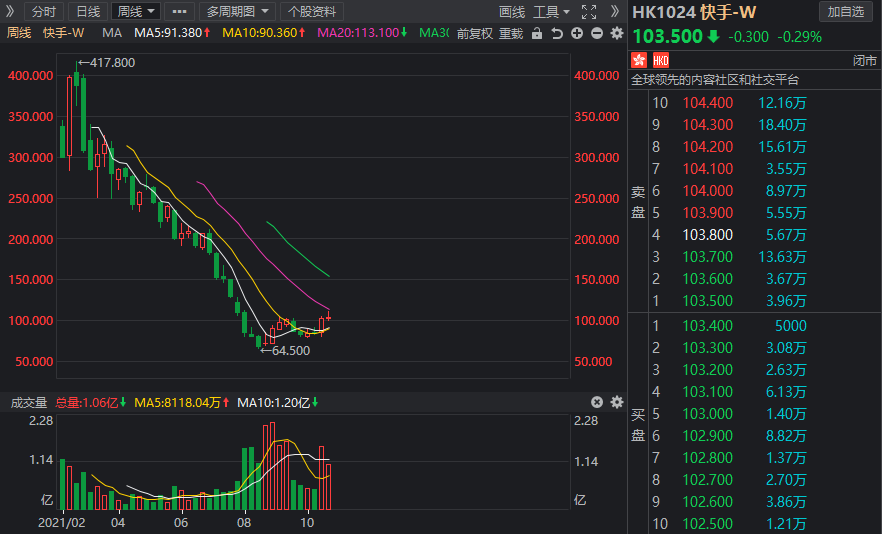Click the 买盘 buy side label

(x=638, y=425)
